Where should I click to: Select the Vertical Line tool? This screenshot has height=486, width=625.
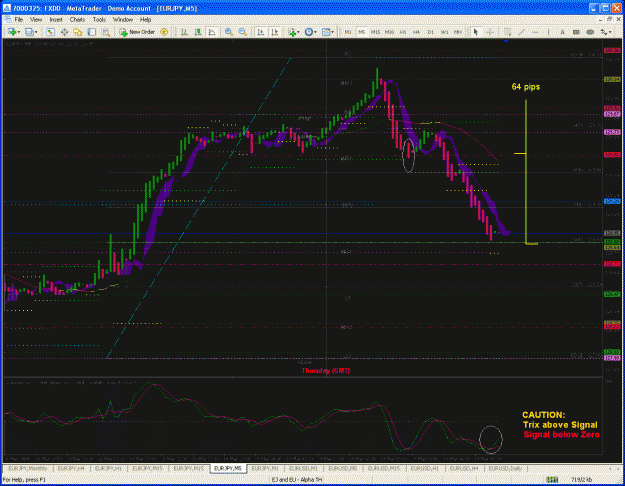pos(549,32)
